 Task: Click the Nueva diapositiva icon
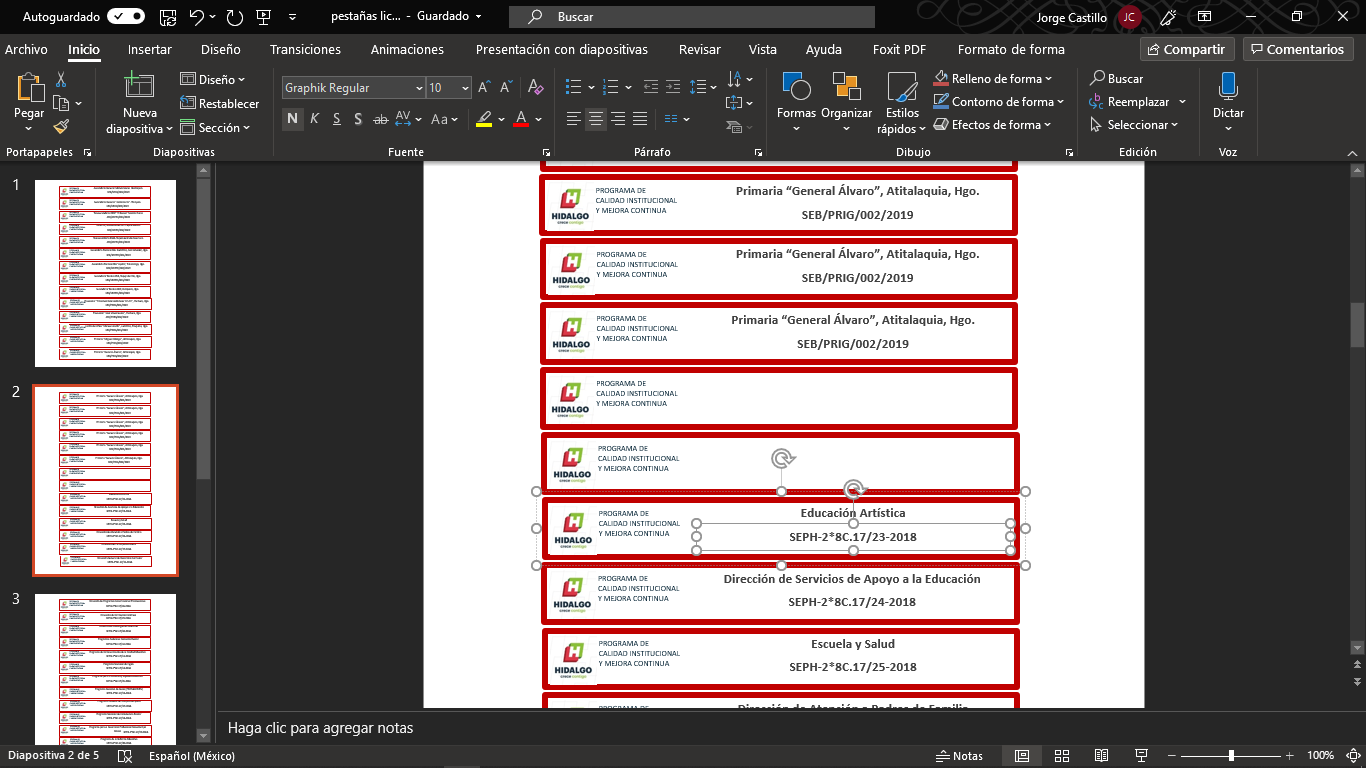[139, 88]
